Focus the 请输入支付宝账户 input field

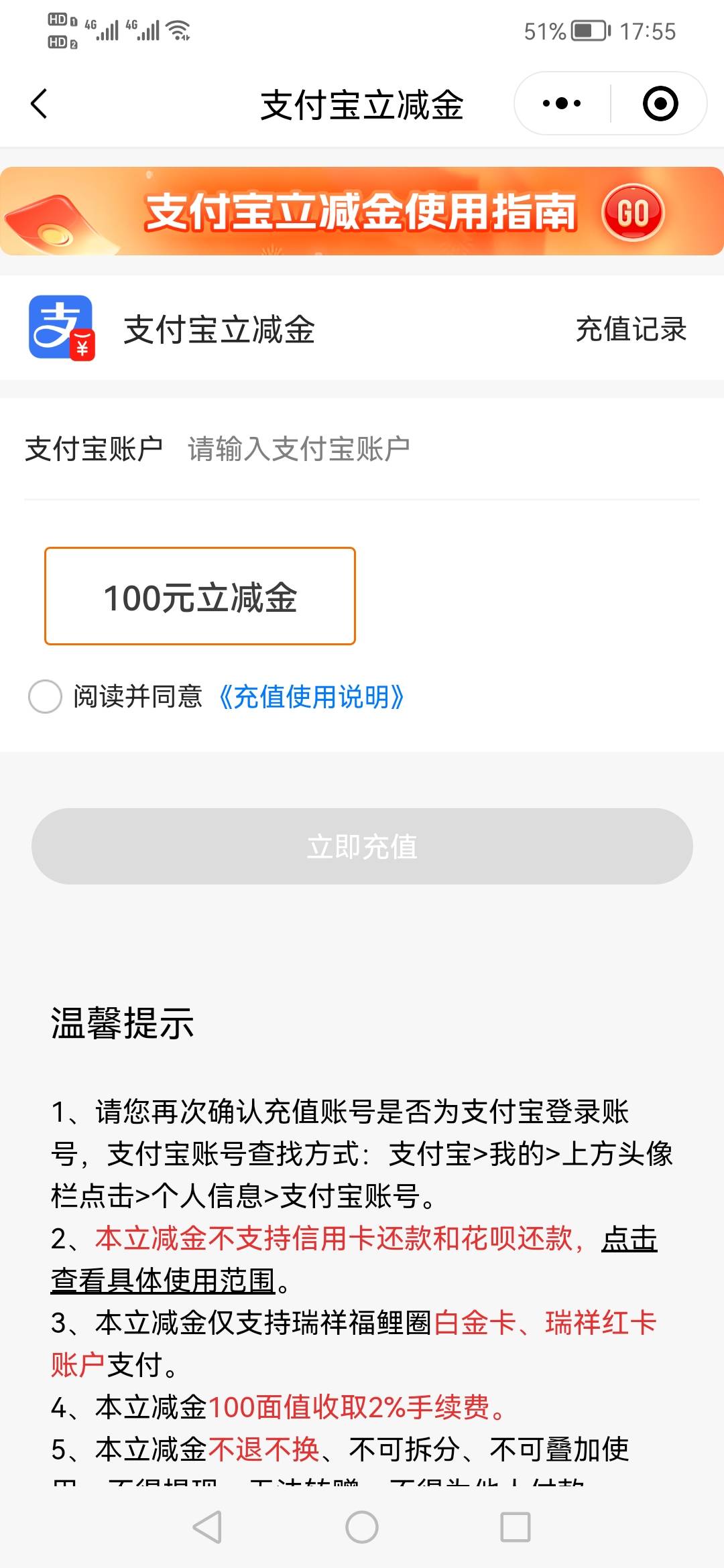[442, 449]
